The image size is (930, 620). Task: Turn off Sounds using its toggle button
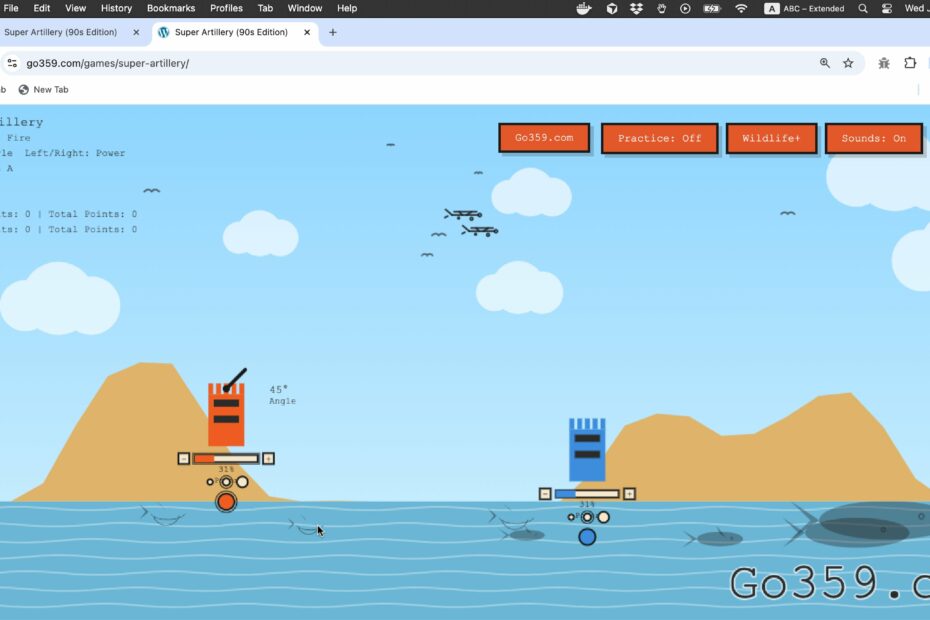pyautogui.click(x=874, y=138)
